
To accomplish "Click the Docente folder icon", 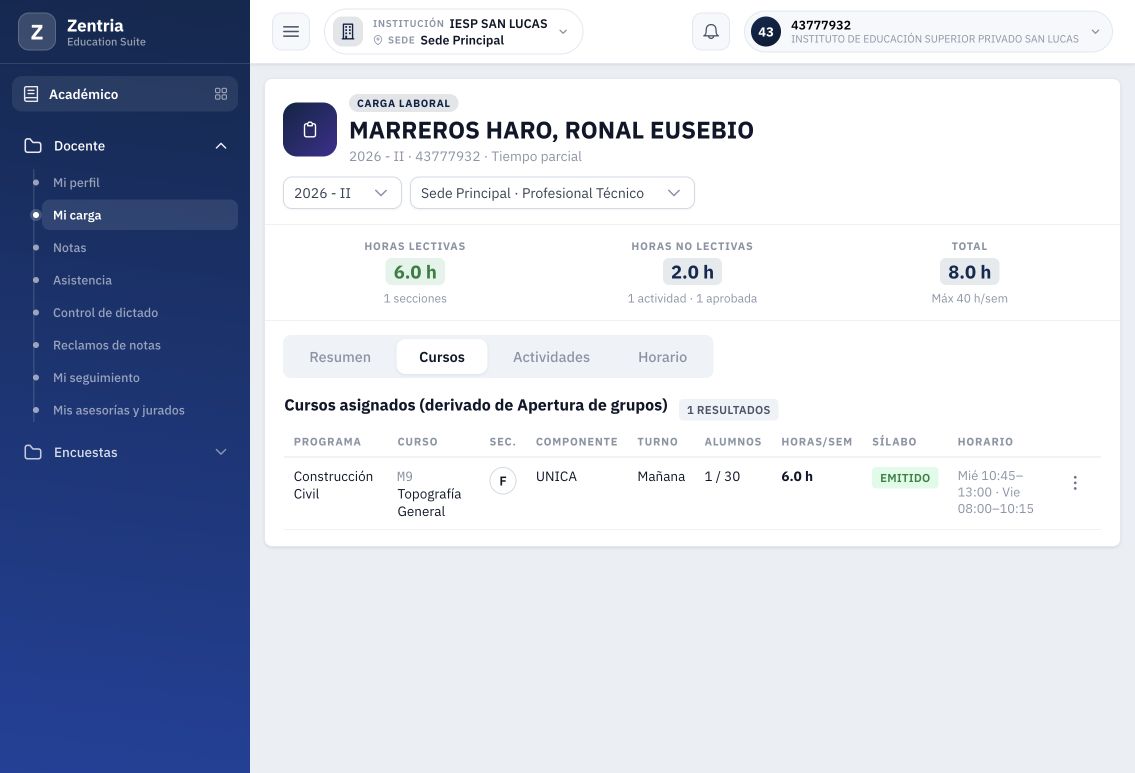I will [33, 145].
